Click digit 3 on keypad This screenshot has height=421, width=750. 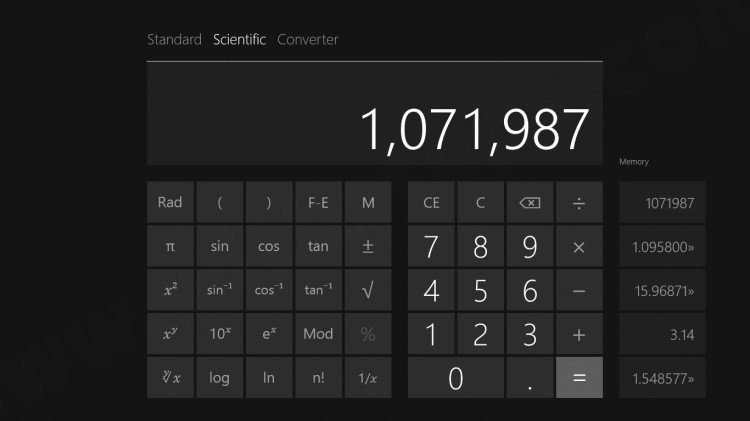point(530,334)
